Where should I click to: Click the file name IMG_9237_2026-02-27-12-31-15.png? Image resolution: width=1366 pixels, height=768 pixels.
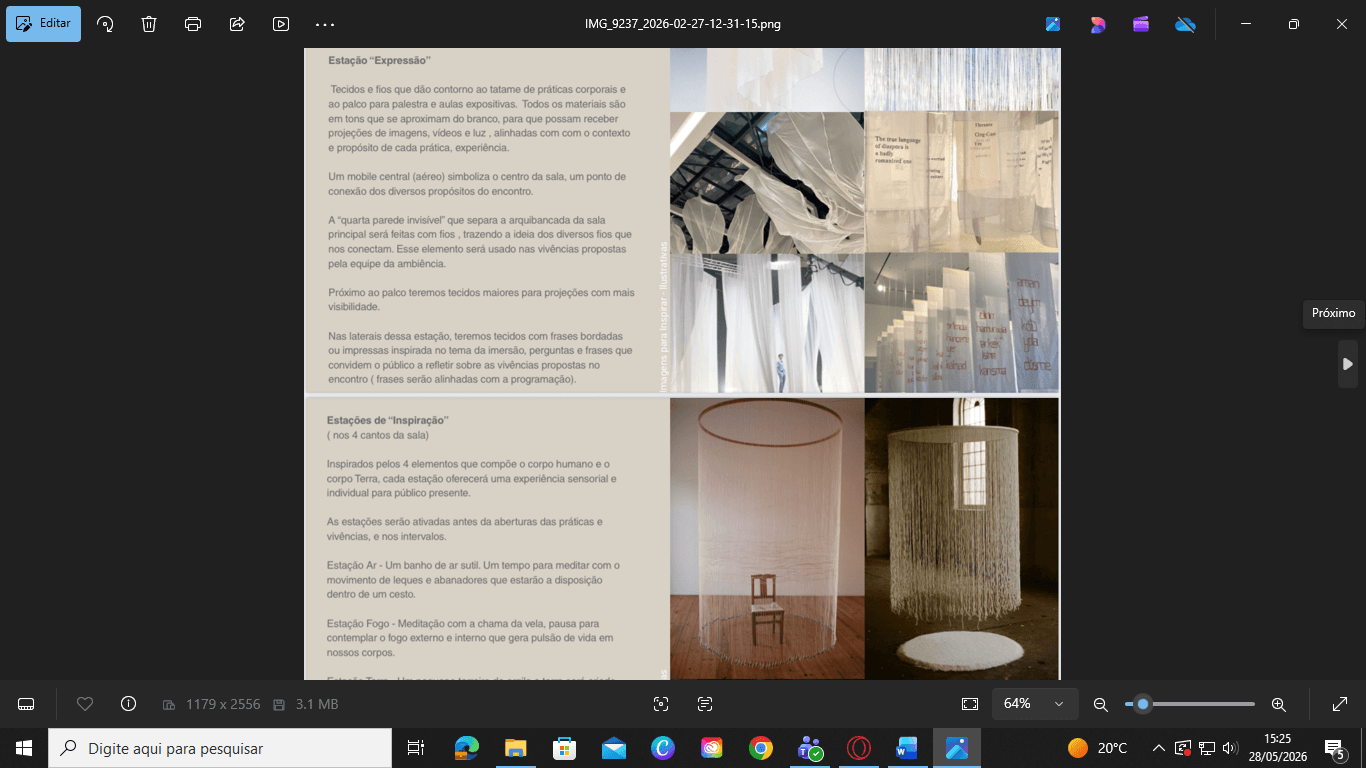683,24
